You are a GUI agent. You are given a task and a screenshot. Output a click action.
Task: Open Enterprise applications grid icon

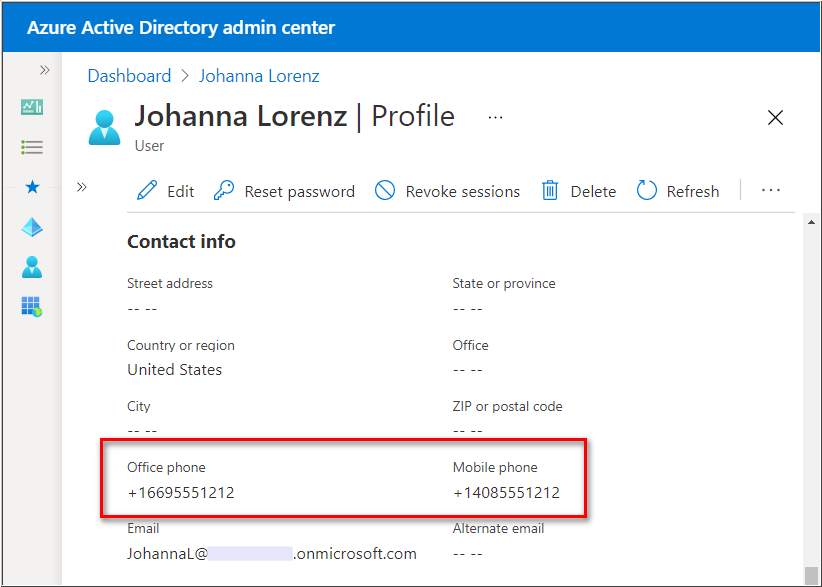pos(32,307)
